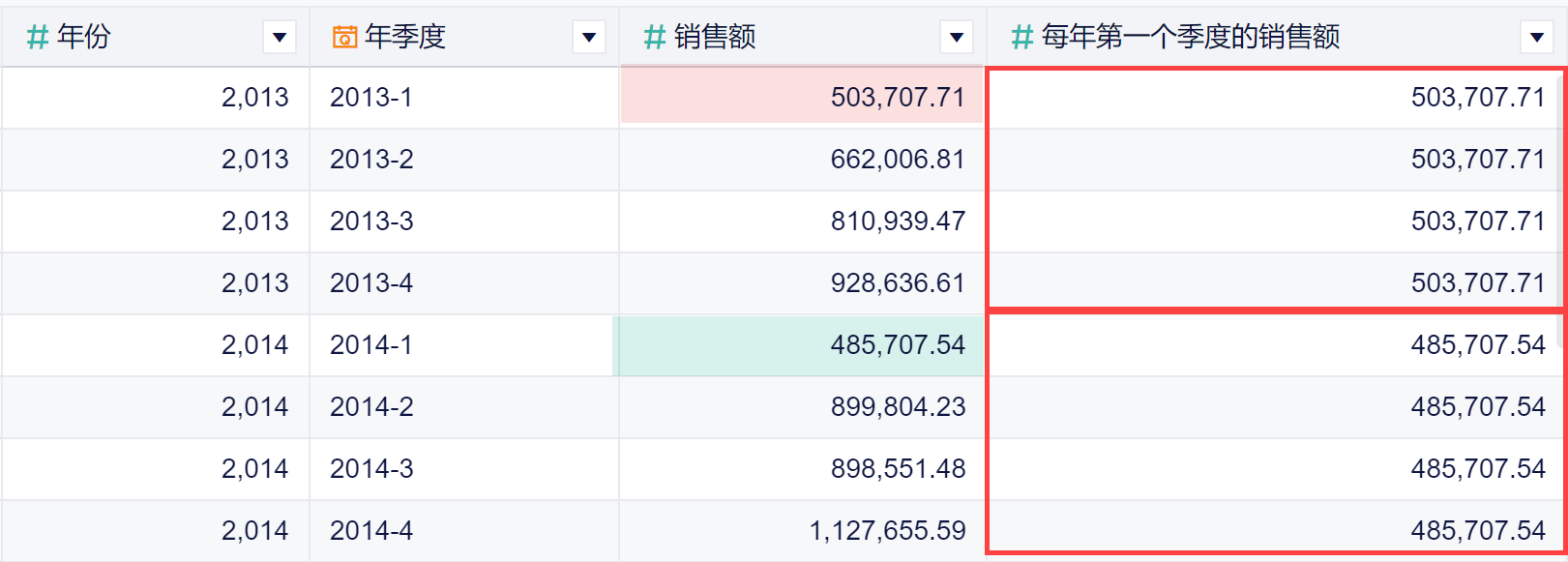The height and width of the screenshot is (562, 1568).
Task: Click the 2013-2 quarter cell
Action: point(464,160)
